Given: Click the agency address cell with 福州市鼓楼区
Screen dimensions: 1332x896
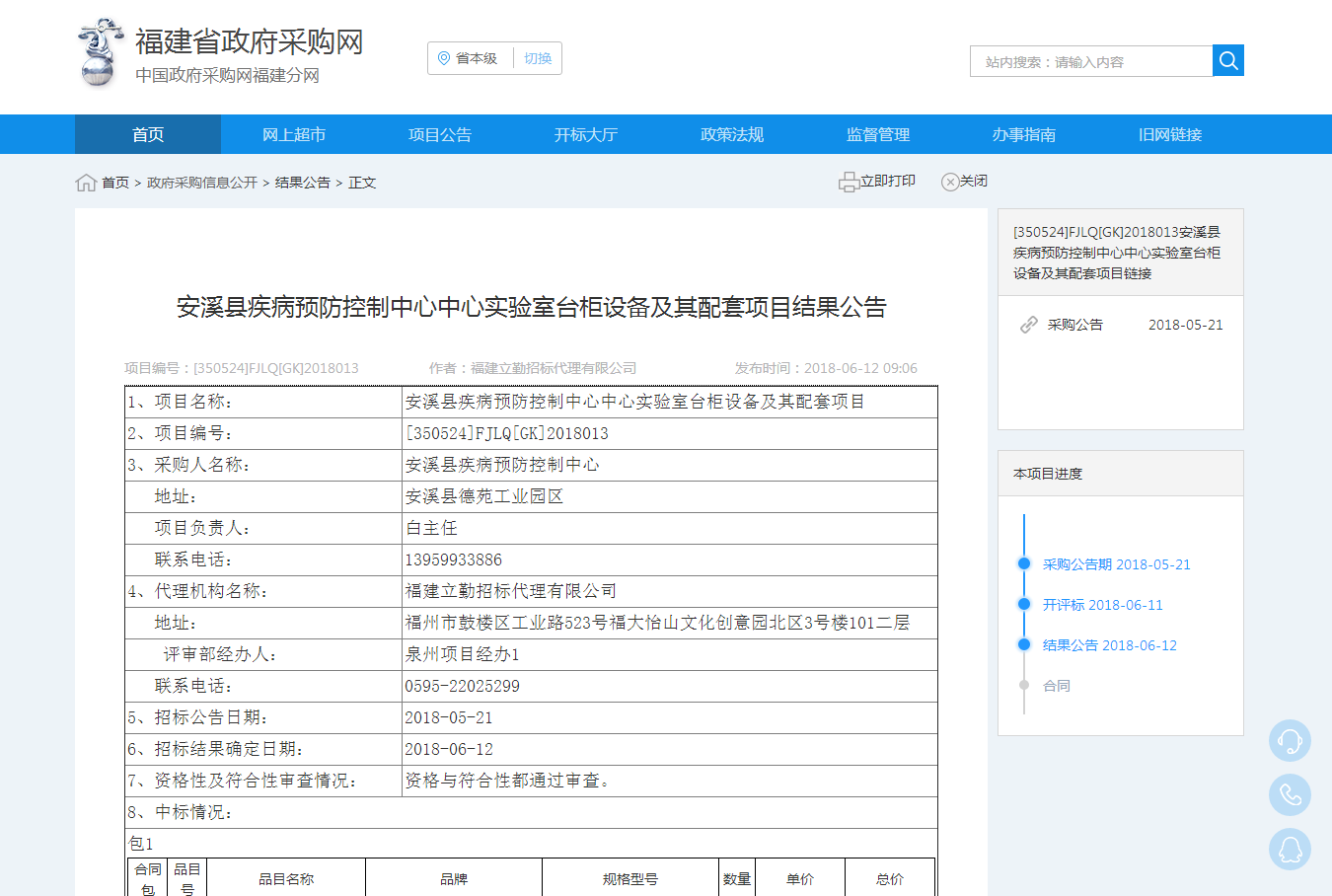Looking at the screenshot, I should 669,623.
